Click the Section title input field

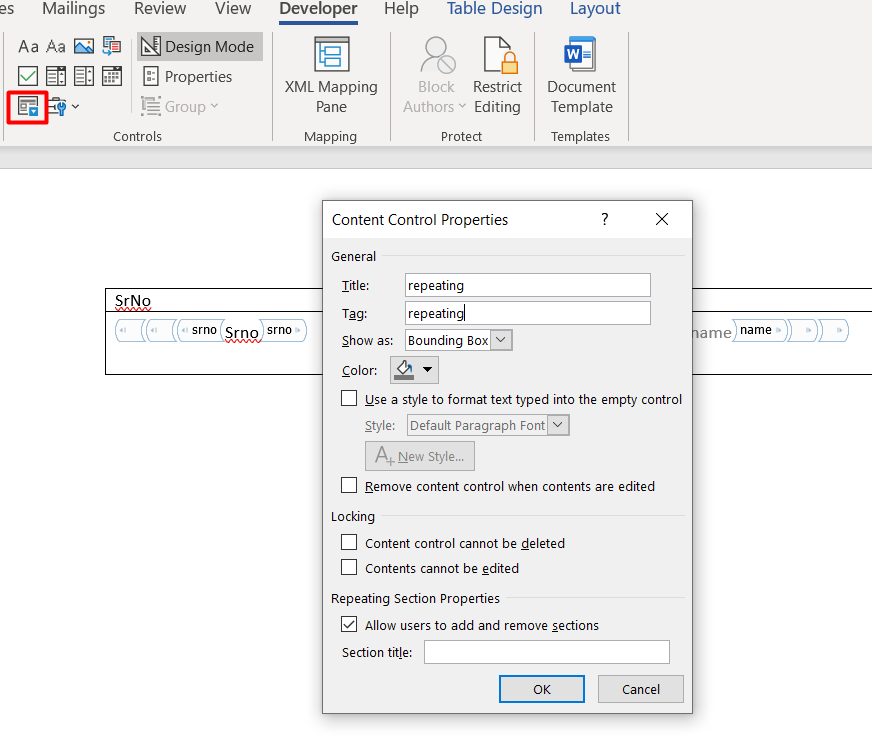[546, 652]
